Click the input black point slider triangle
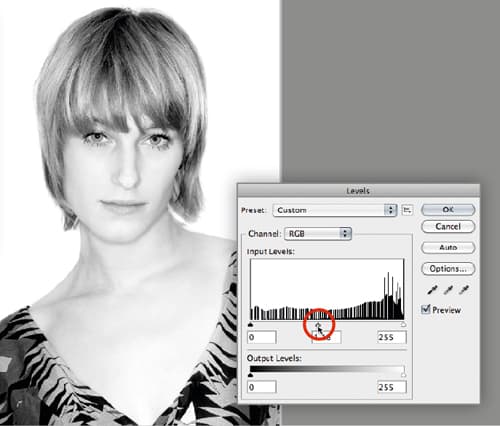Screen dimensions: 500x426 [251, 325]
